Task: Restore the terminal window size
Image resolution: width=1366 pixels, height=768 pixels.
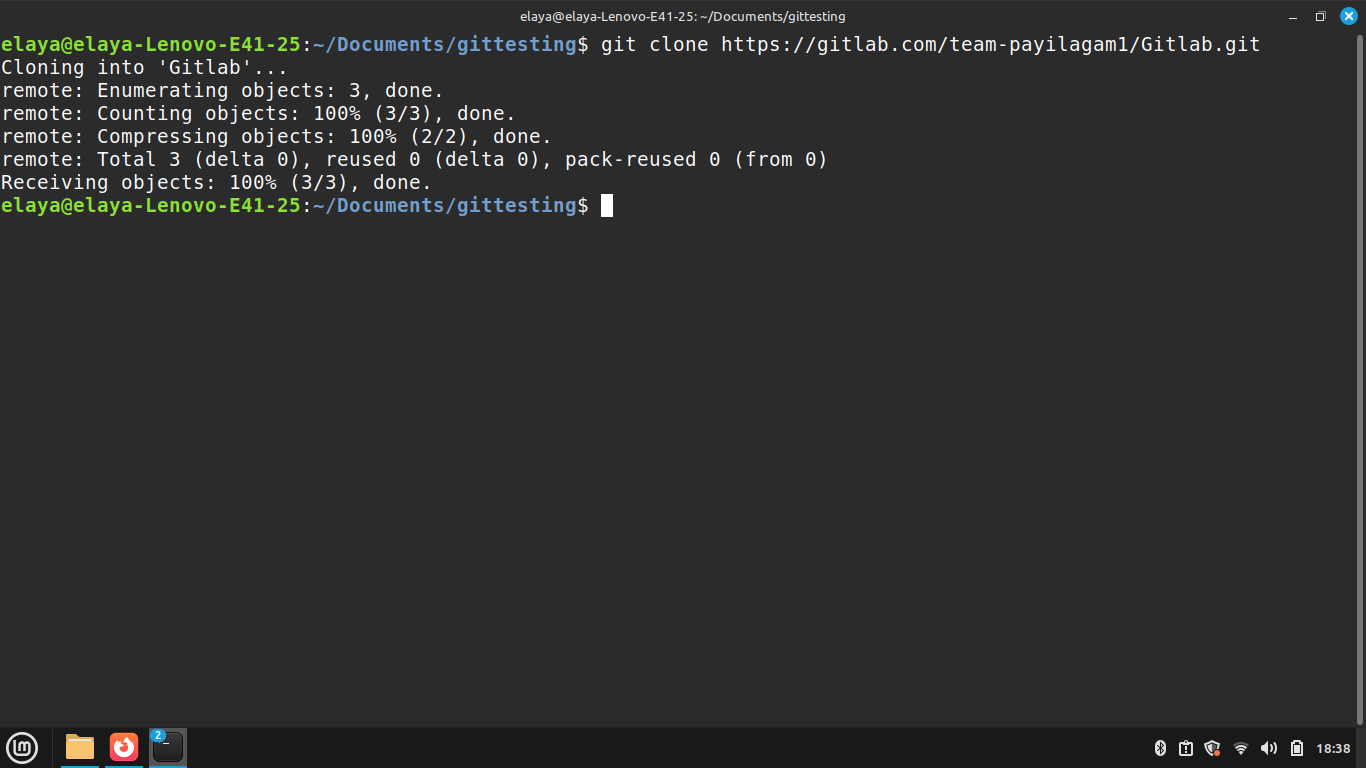Action: coord(1320,16)
